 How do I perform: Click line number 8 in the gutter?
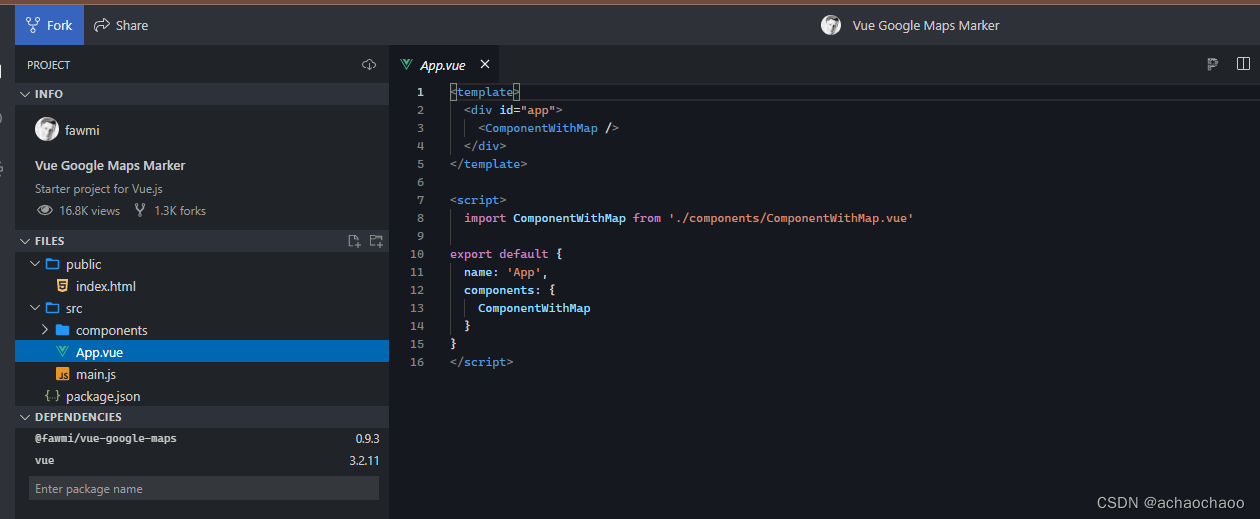pos(420,218)
